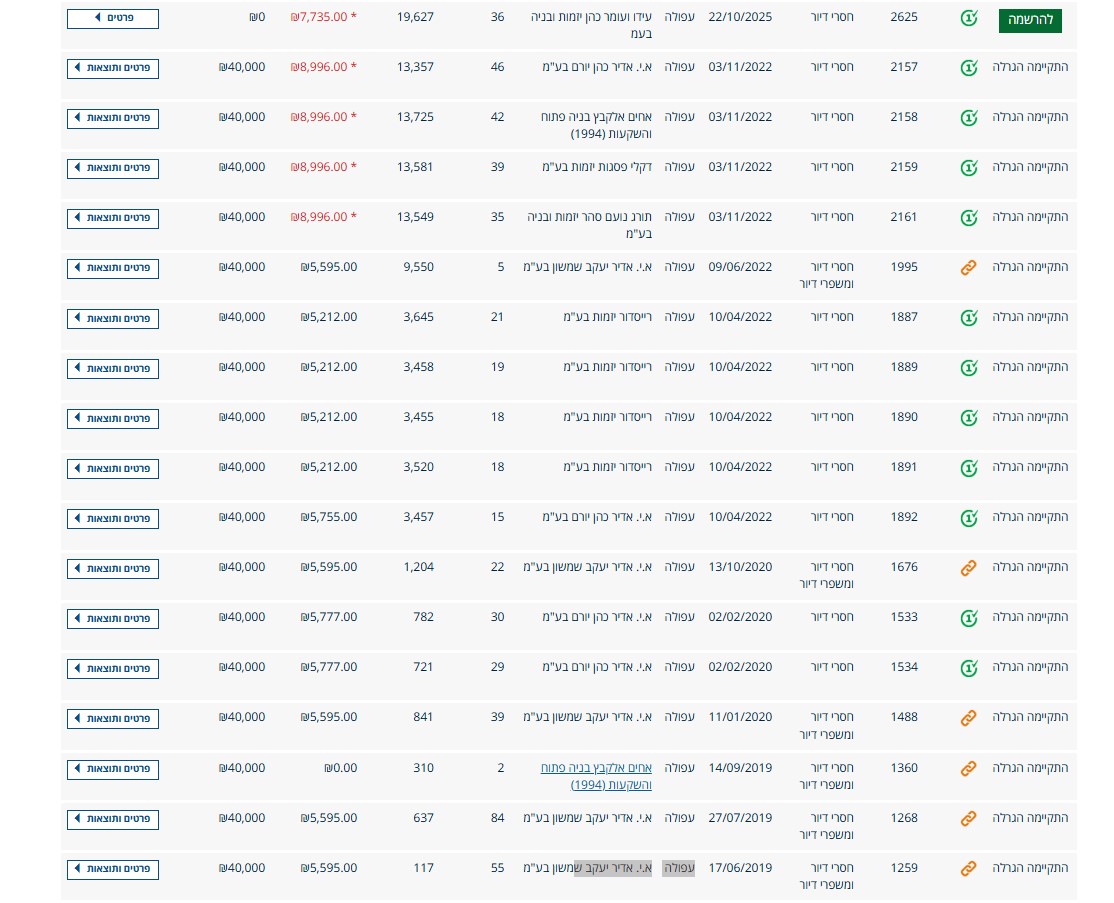The height and width of the screenshot is (903, 1114).
Task: Click the green להרשמה registration button
Action: (1029, 20)
